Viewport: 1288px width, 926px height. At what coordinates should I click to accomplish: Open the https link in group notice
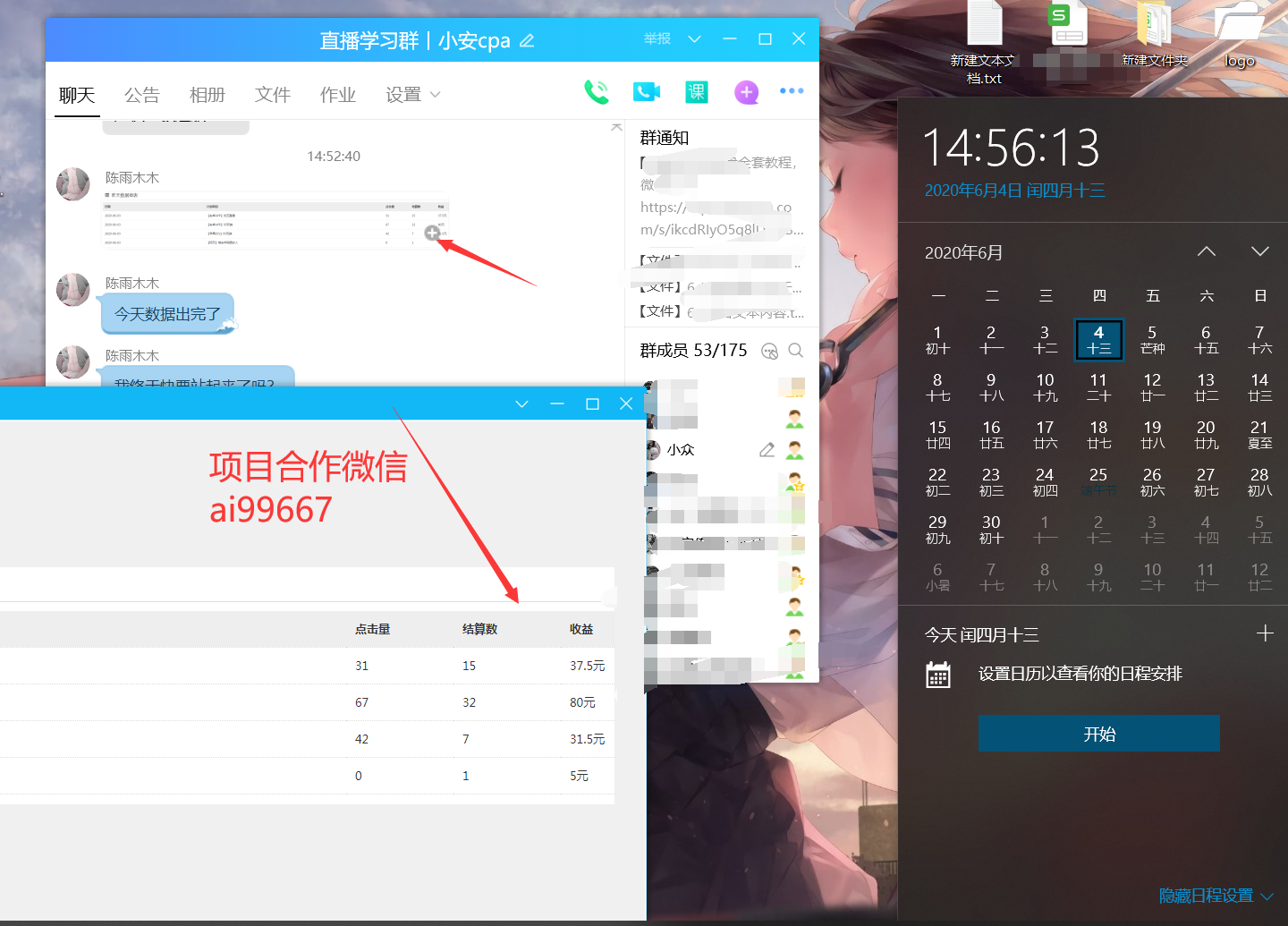pyautogui.click(x=722, y=218)
